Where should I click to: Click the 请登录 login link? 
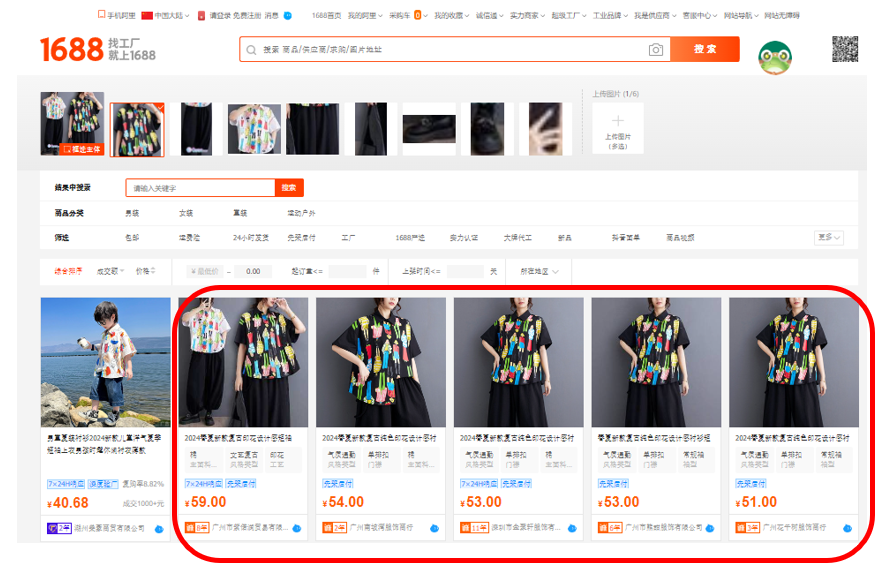(x=219, y=15)
